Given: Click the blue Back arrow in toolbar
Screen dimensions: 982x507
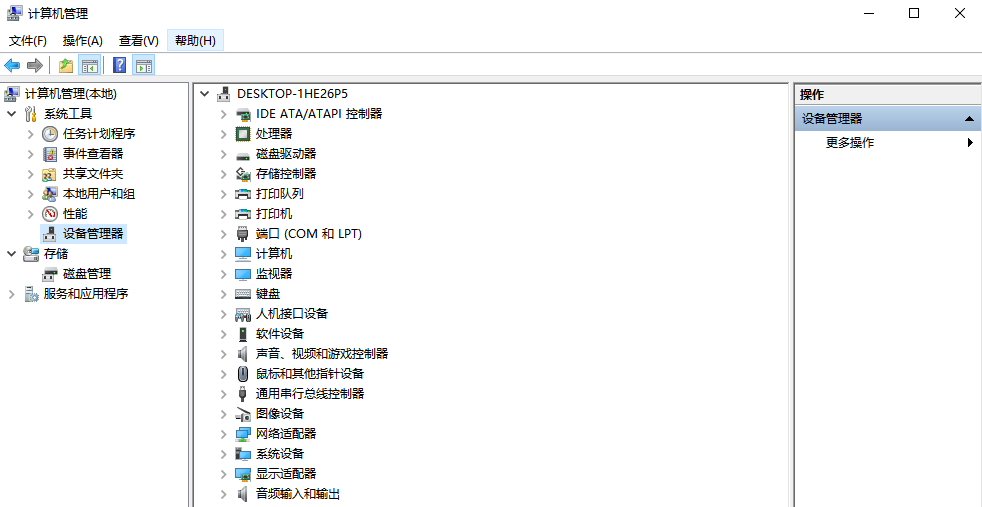Looking at the screenshot, I should [12, 66].
